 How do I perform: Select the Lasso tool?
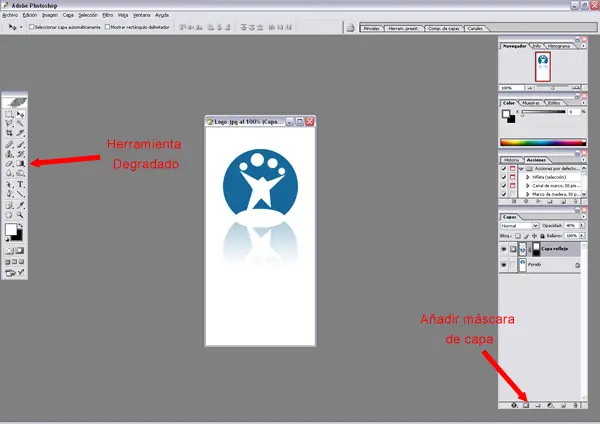(x=9, y=123)
